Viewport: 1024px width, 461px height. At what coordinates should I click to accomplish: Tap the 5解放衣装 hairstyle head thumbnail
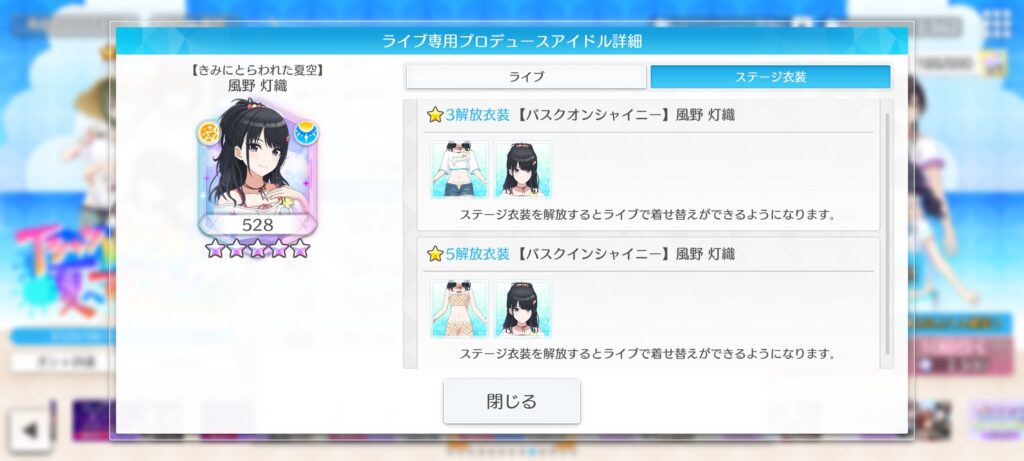pos(522,309)
